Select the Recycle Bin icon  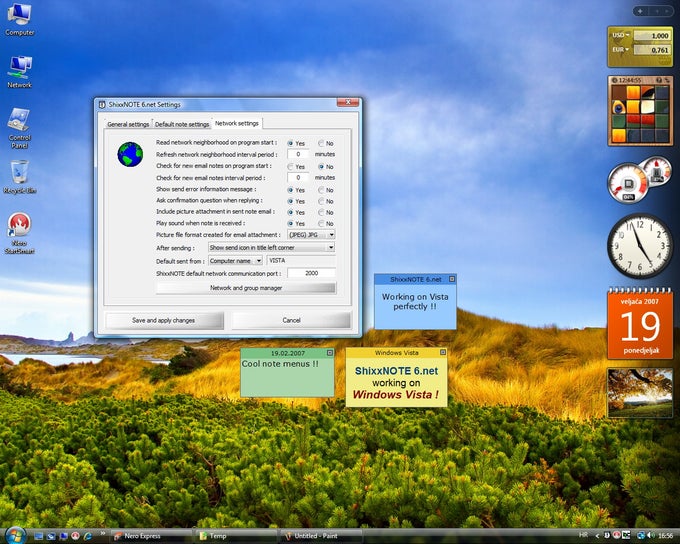pos(20,177)
